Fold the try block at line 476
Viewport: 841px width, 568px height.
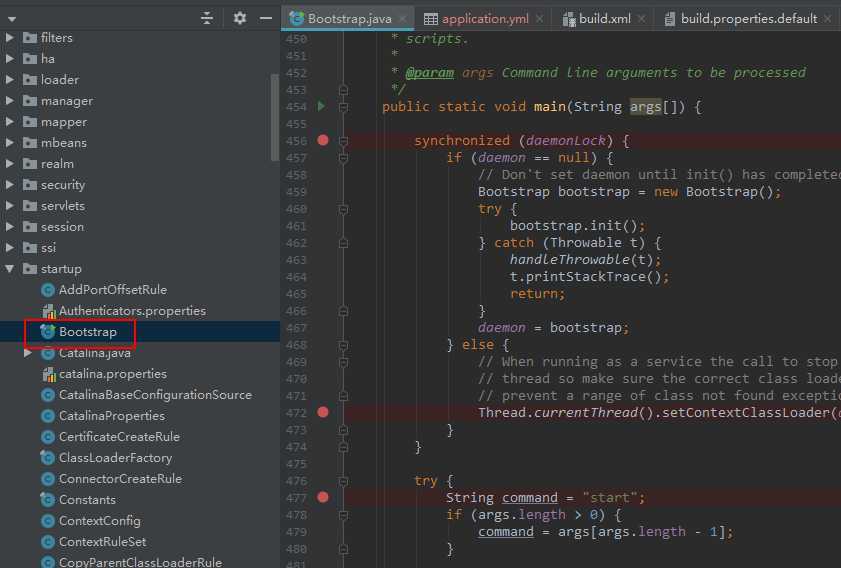coord(343,481)
